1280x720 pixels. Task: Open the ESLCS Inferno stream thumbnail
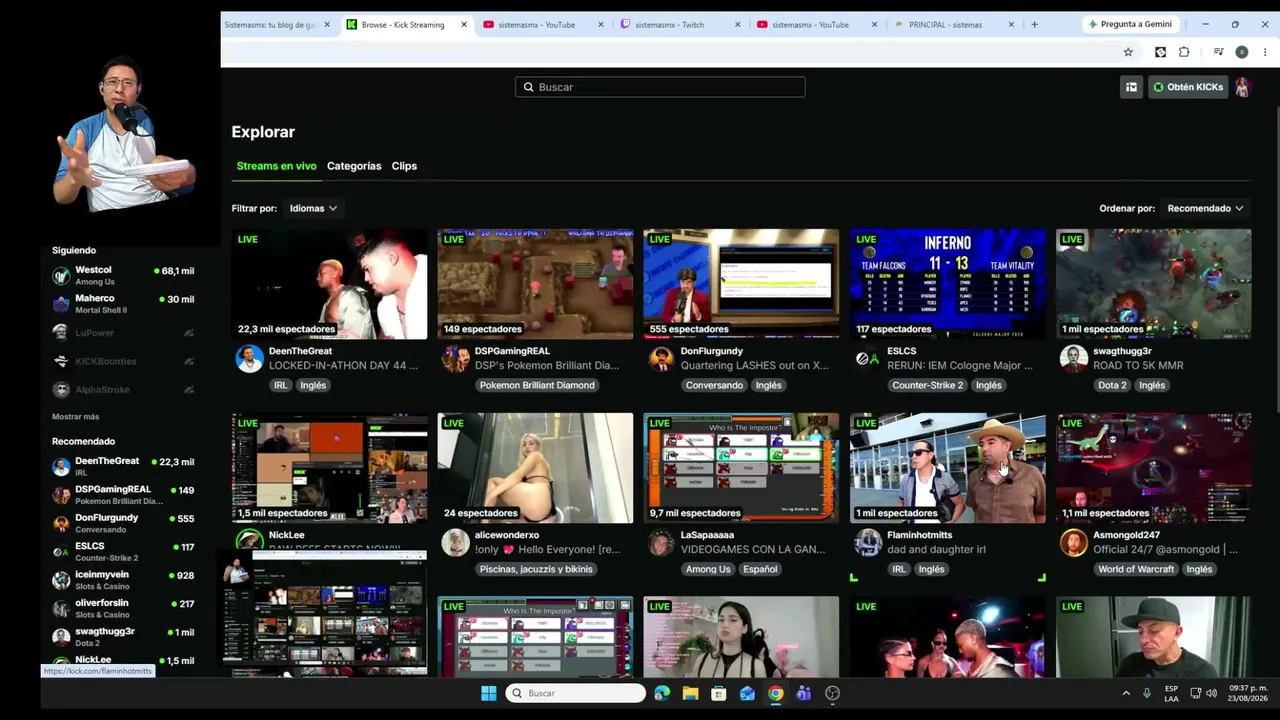click(x=947, y=284)
